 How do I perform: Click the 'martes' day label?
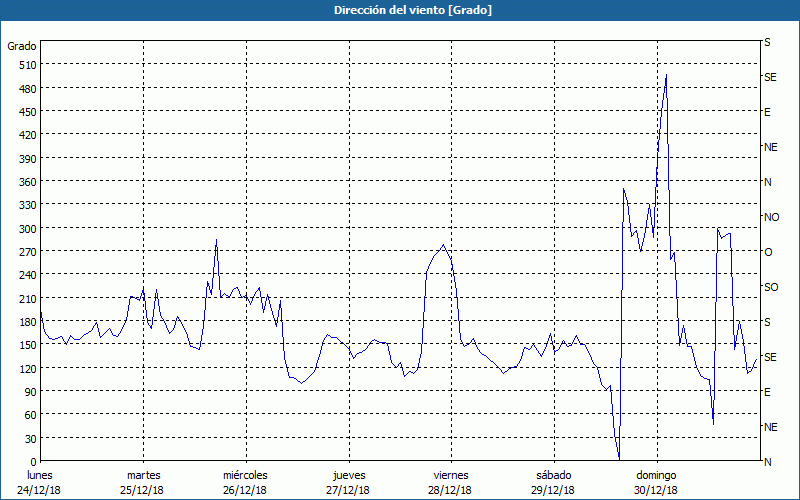143,475
